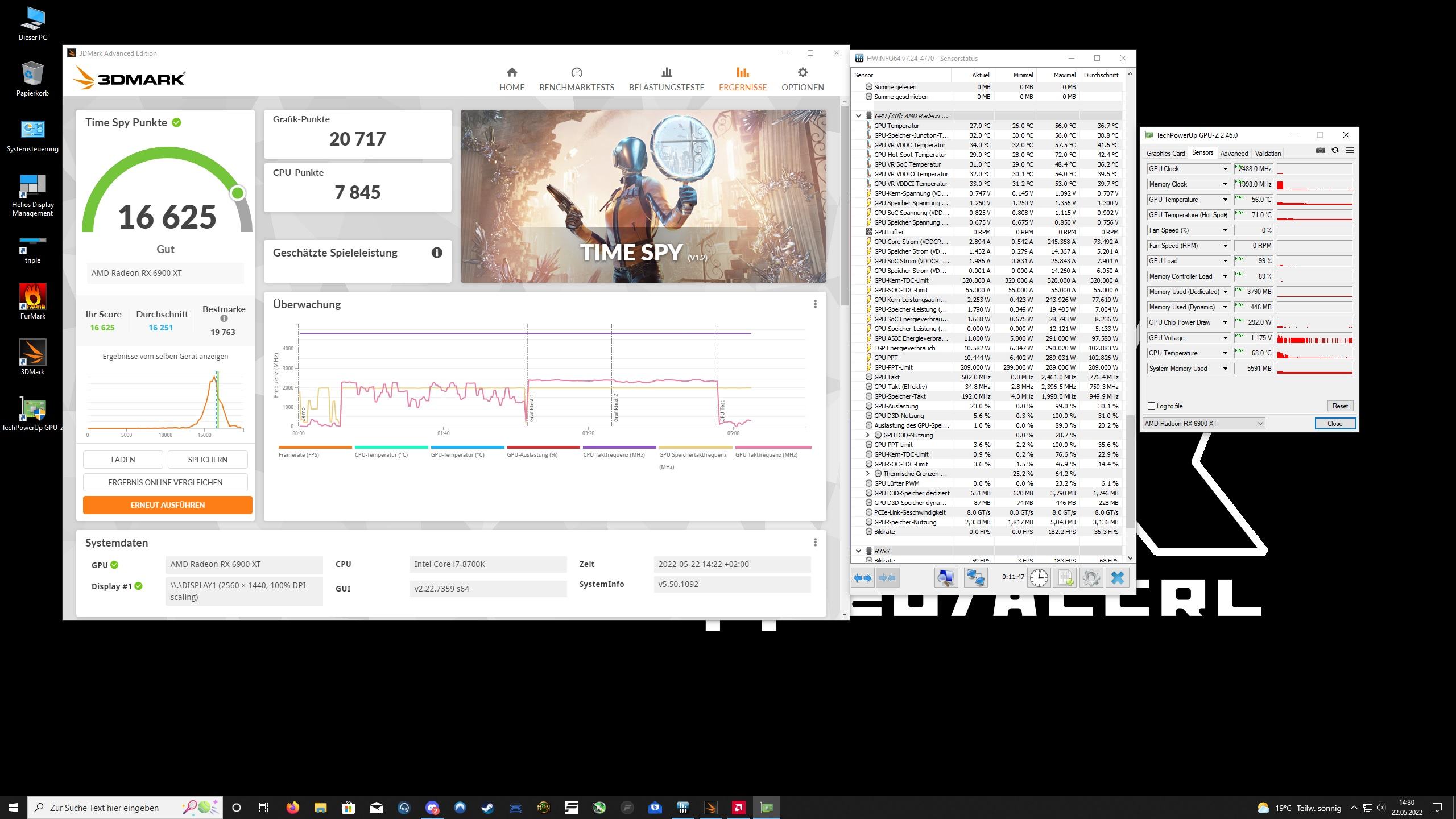The width and height of the screenshot is (1456, 819).
Task: Click the orange ERNEUT AUSFÜHREN button
Action: point(167,505)
